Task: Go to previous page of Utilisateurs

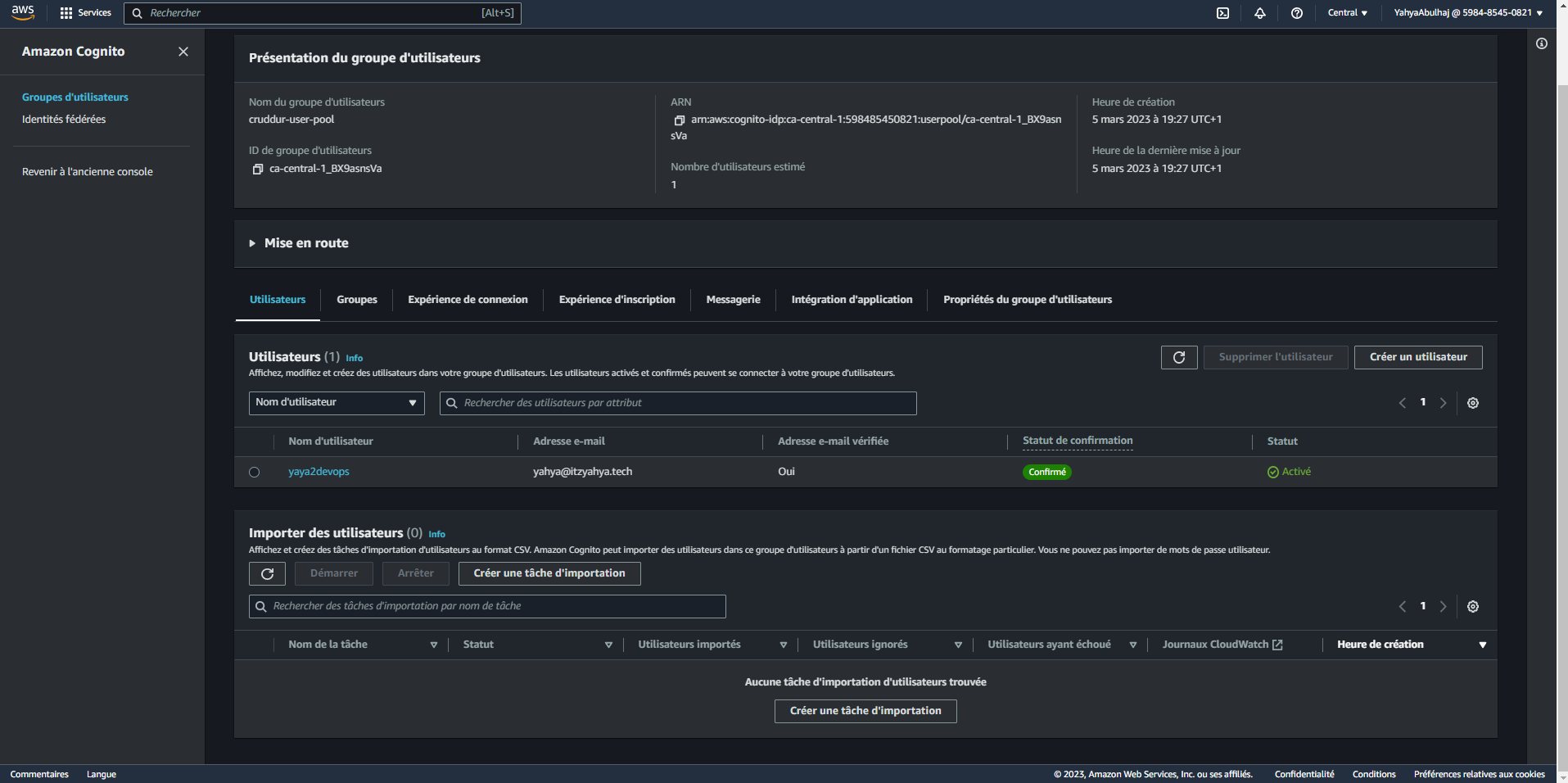Action: [x=1403, y=403]
